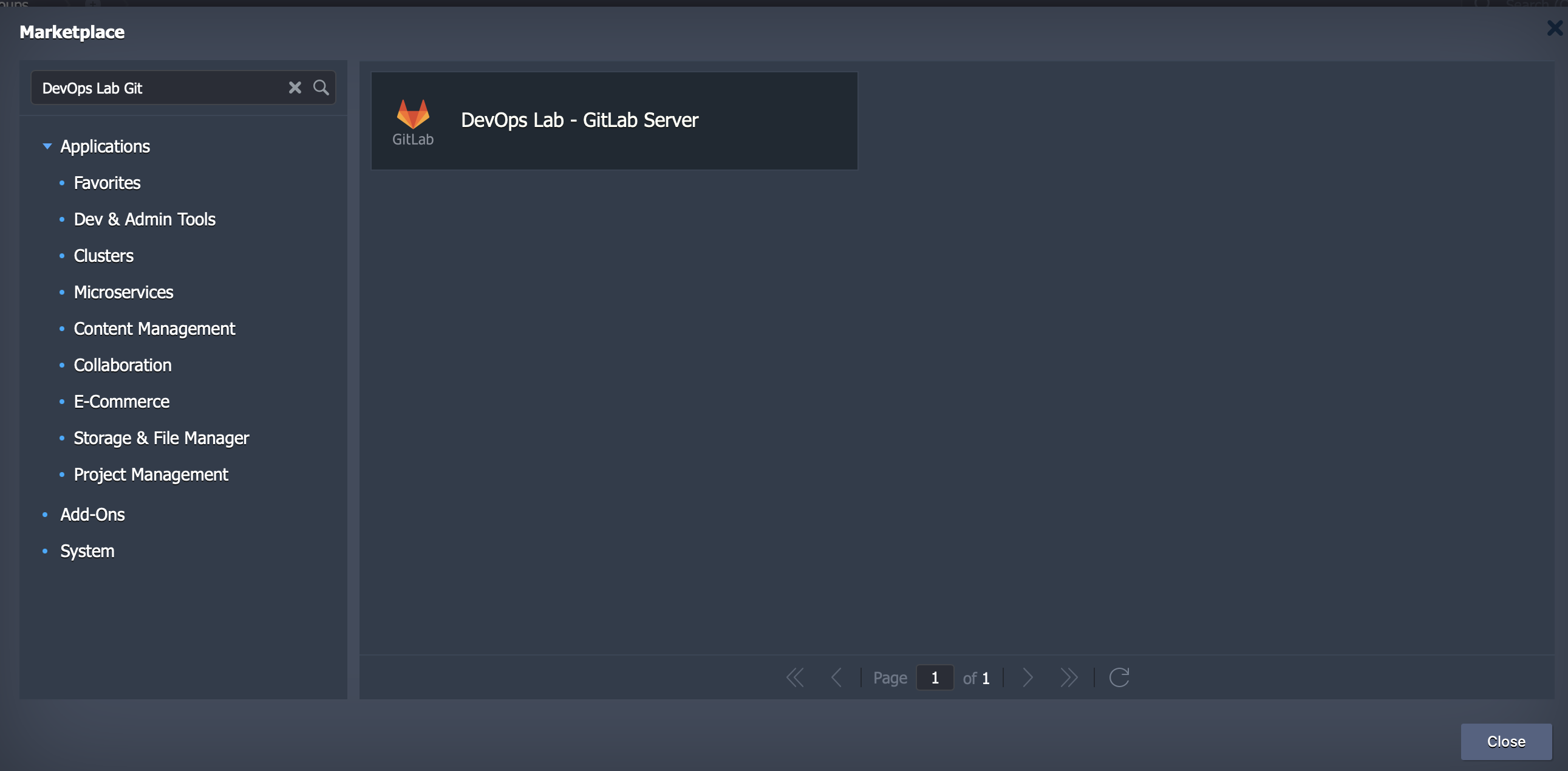The image size is (1568, 771).
Task: Select Collaboration category item
Action: pyautogui.click(x=122, y=363)
